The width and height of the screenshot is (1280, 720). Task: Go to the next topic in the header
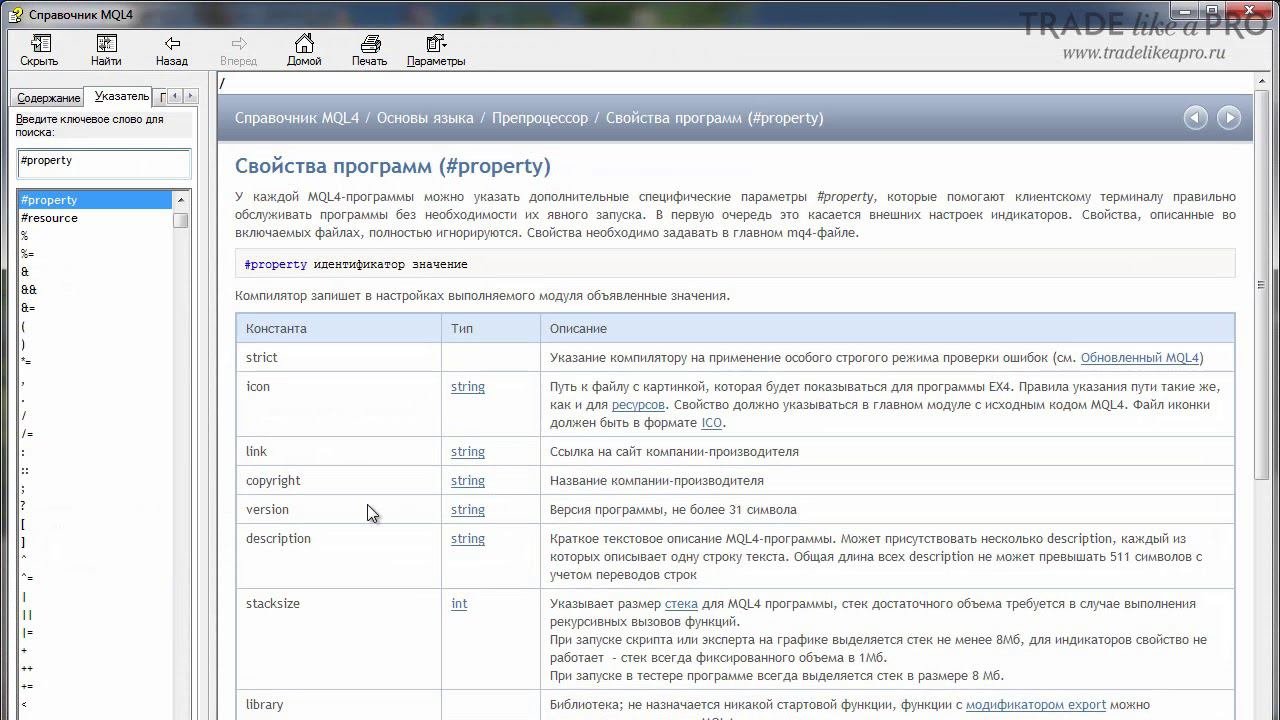point(1229,118)
